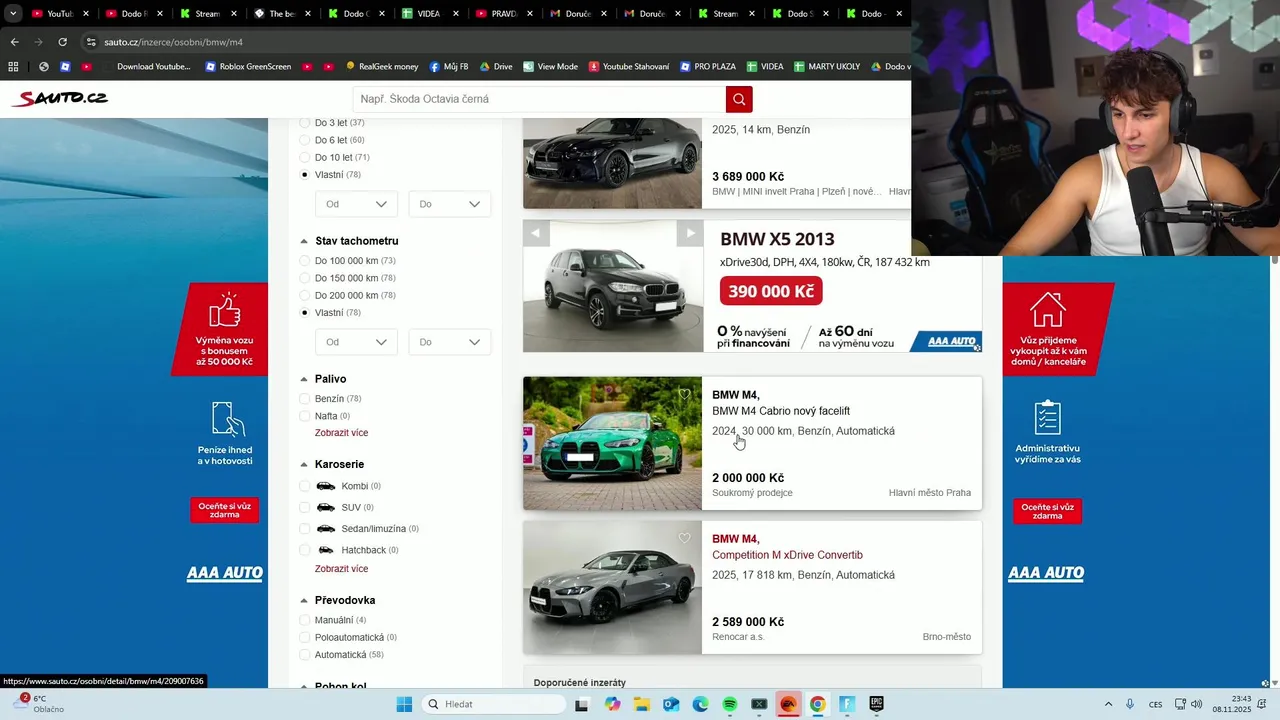1280x720 pixels.
Task: Open the Drive bookmark
Action: [x=496, y=67]
